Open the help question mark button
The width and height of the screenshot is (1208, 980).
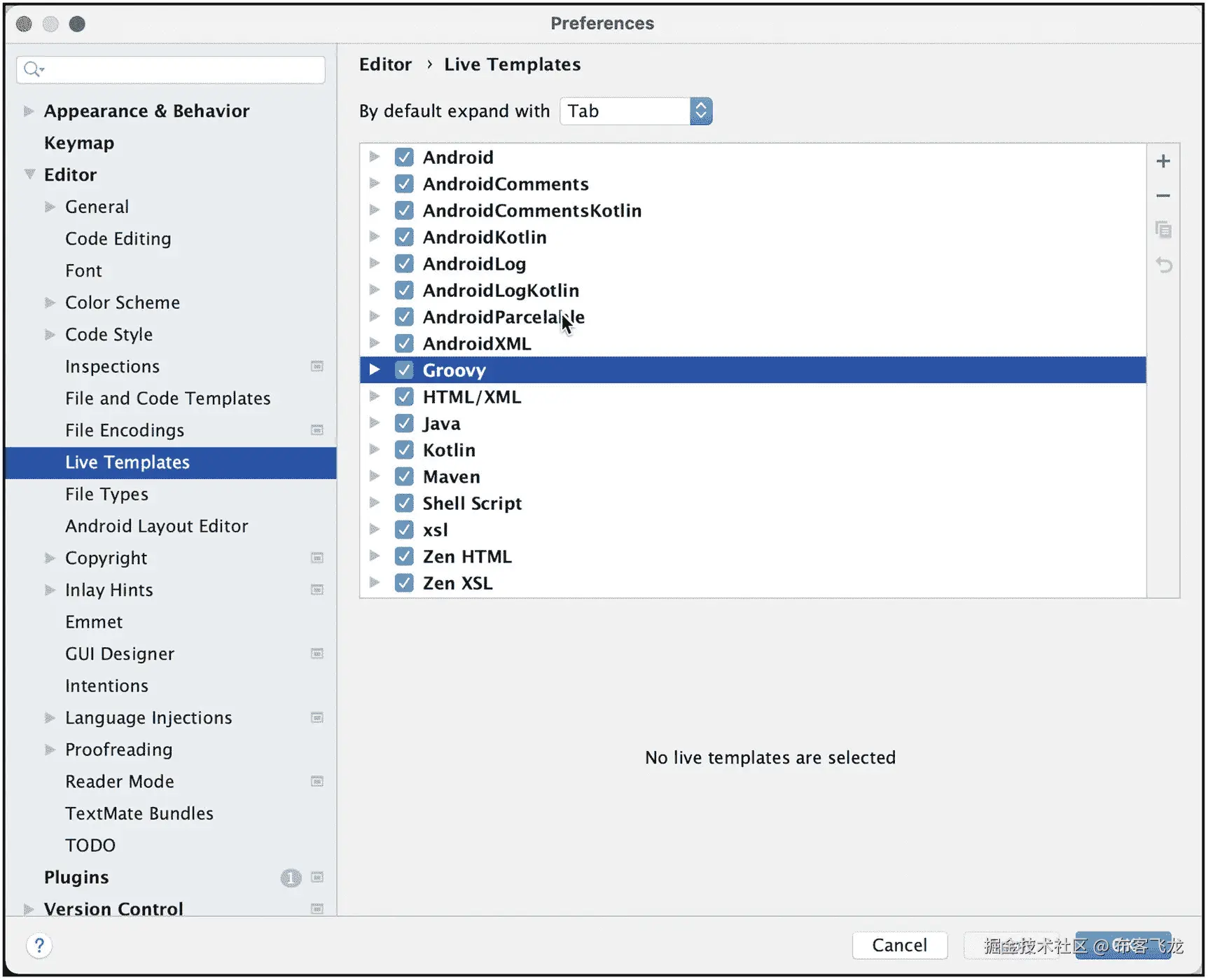[x=39, y=945]
